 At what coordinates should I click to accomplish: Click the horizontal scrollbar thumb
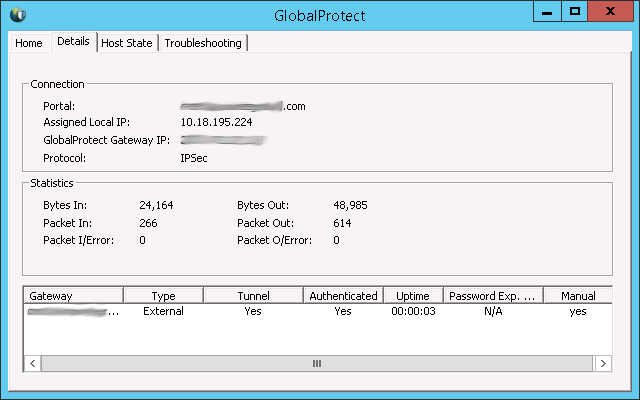tap(317, 363)
